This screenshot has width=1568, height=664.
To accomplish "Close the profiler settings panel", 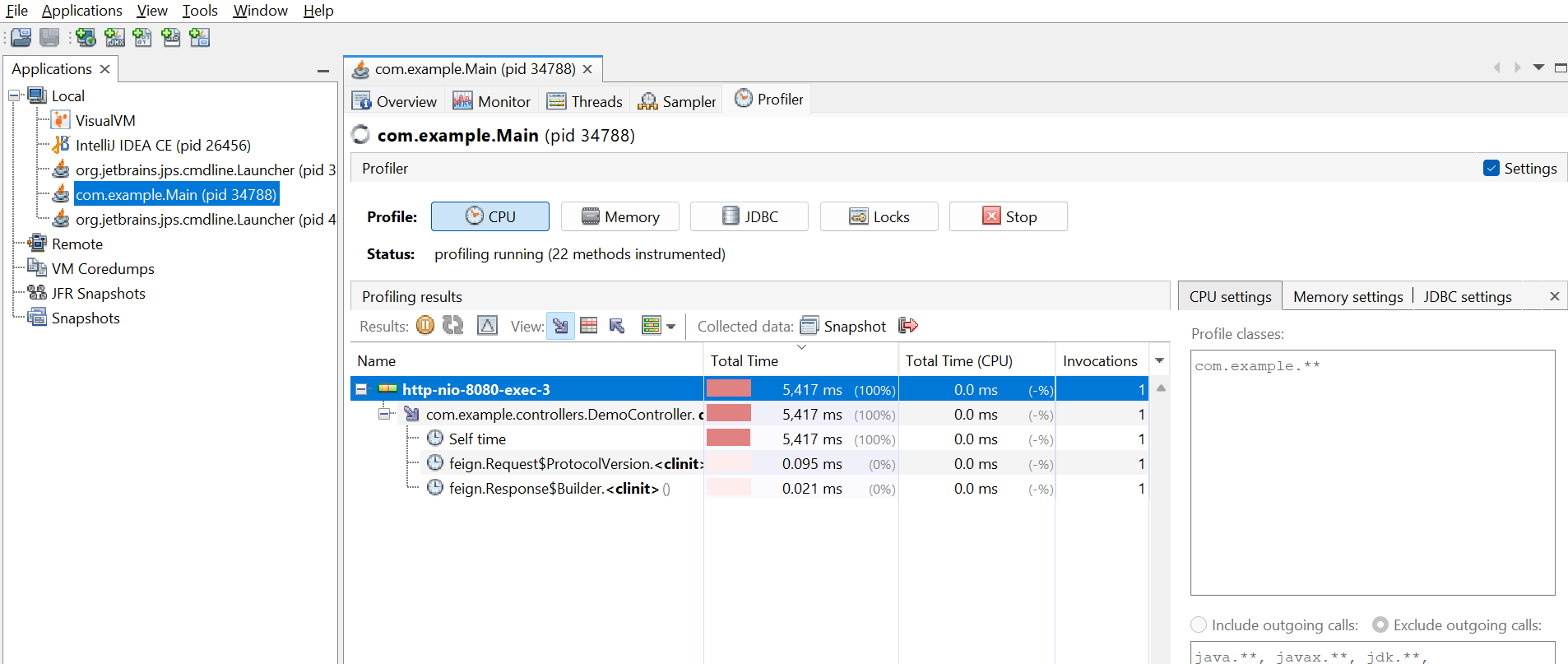I will coord(1554,296).
